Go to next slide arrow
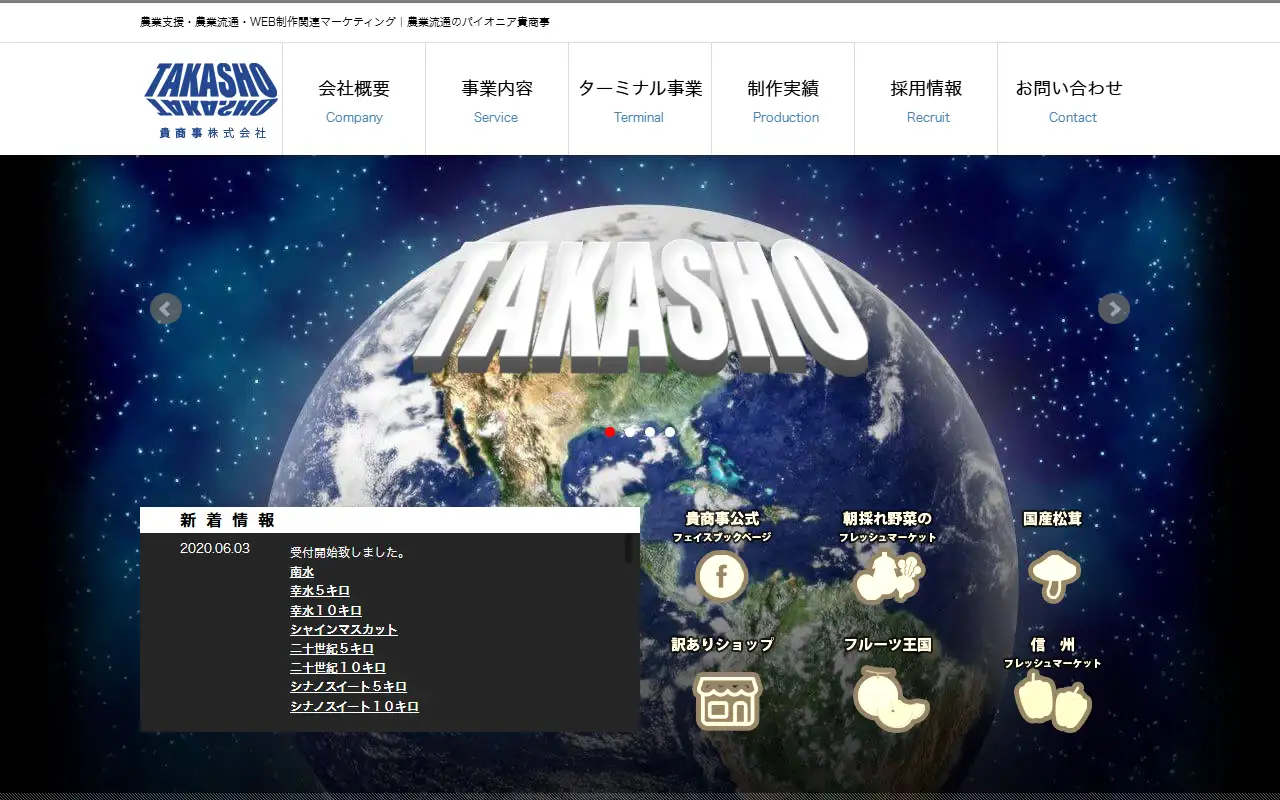Viewport: 1280px width, 800px height. pyautogui.click(x=1114, y=309)
